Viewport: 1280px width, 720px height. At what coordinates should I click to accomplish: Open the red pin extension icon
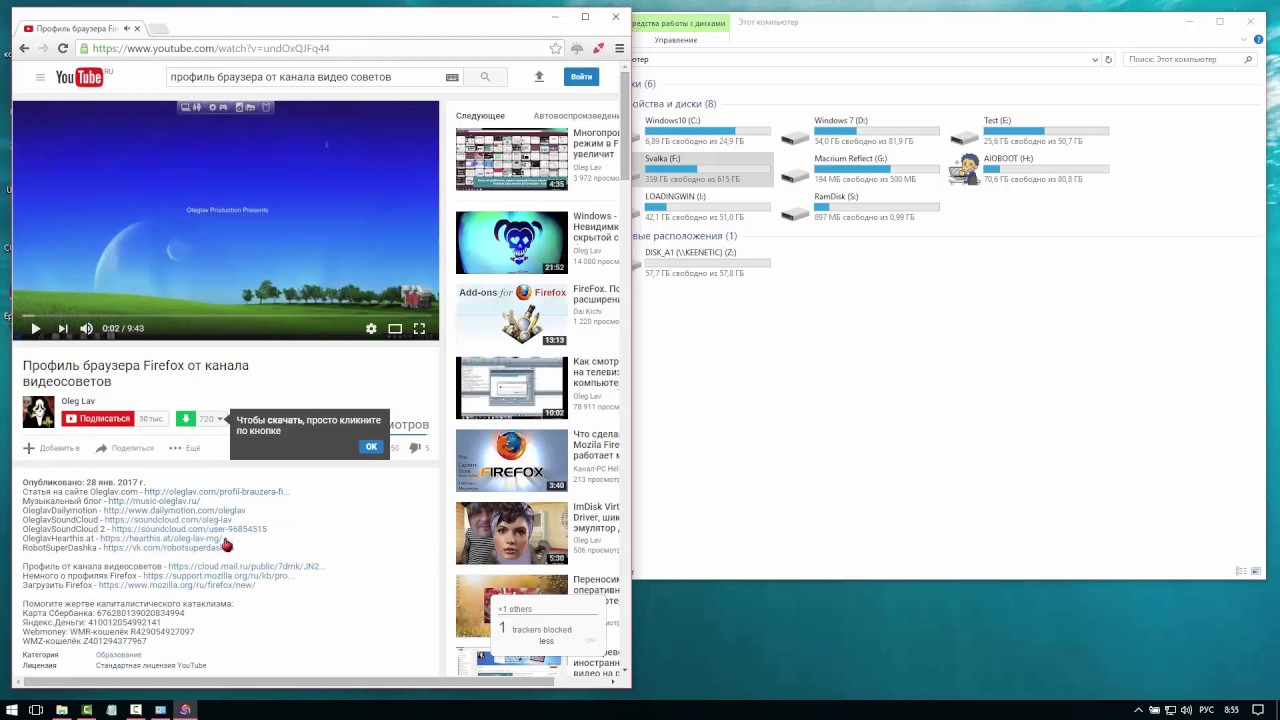click(x=598, y=48)
